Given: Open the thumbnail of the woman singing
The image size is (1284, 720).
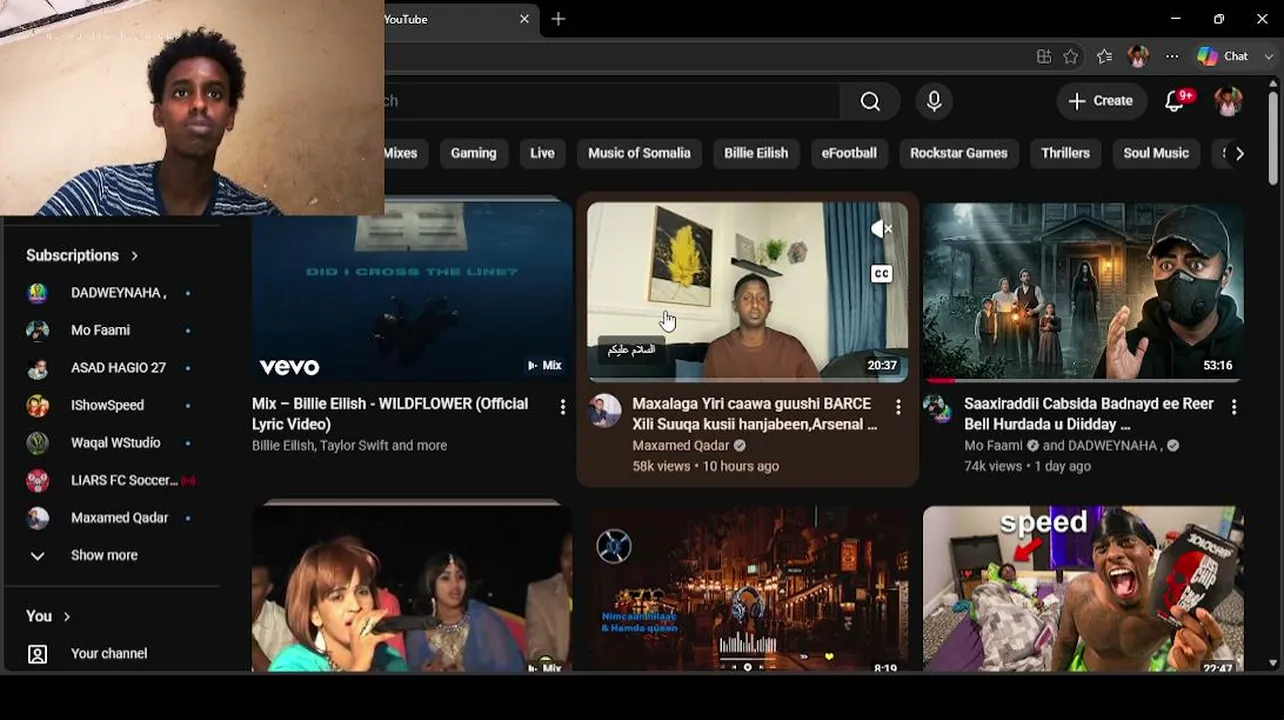Looking at the screenshot, I should point(412,588).
